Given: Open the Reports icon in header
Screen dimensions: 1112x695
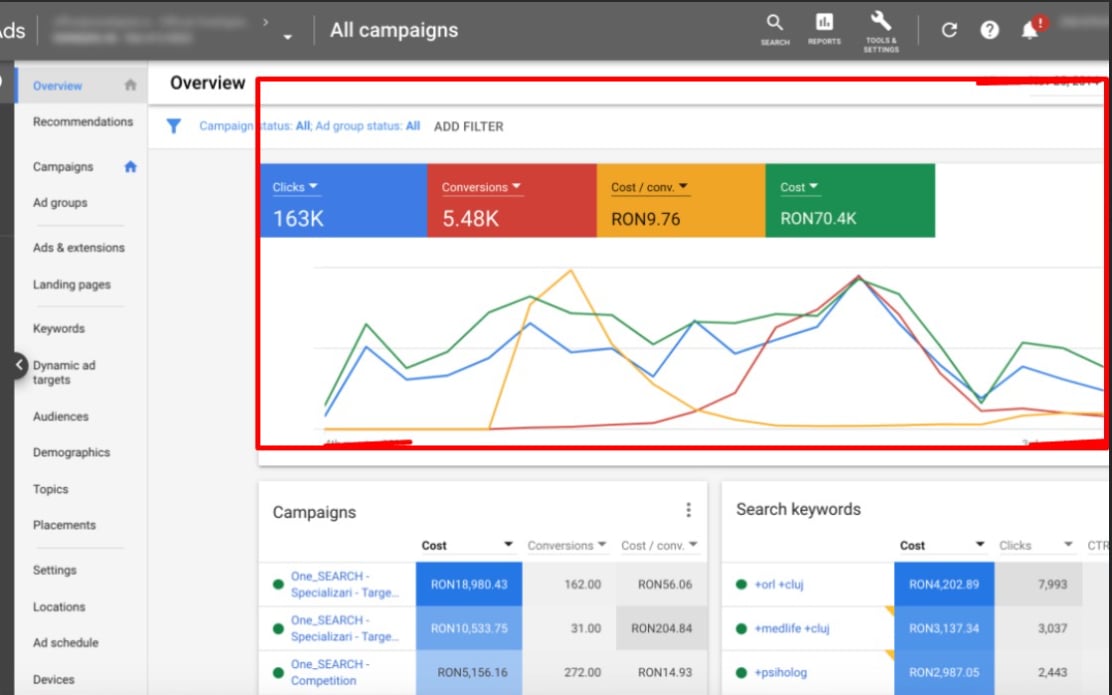Looking at the screenshot, I should tap(824, 23).
